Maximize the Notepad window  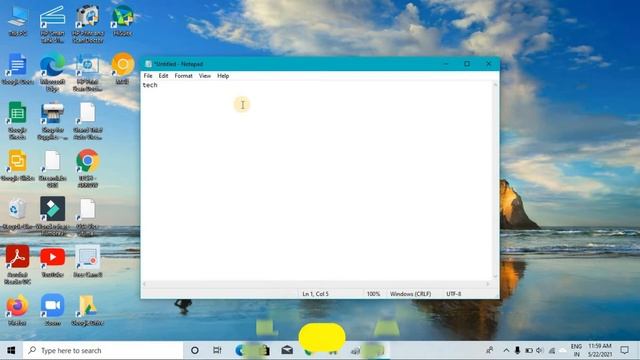pos(467,64)
